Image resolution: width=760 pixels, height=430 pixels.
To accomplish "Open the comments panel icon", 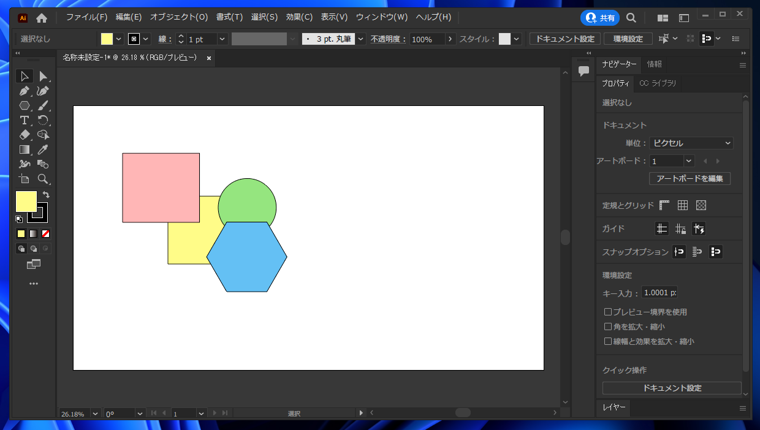I will (x=584, y=71).
